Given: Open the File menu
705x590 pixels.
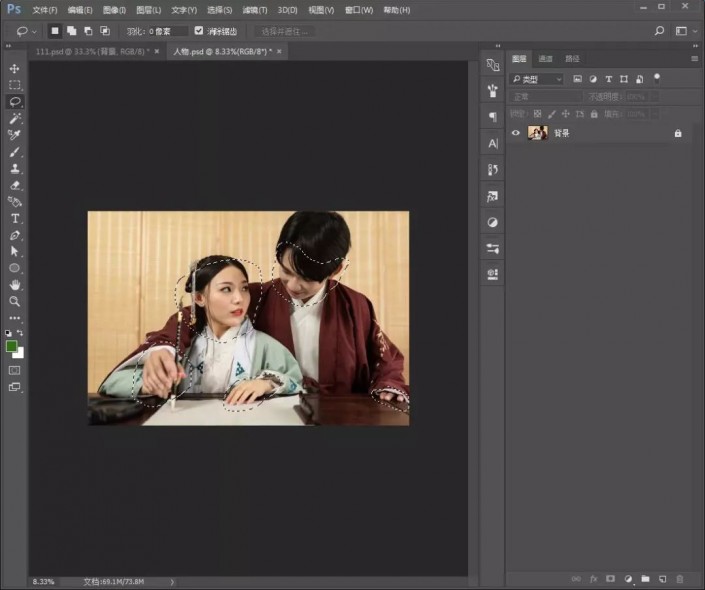Looking at the screenshot, I should click(45, 10).
